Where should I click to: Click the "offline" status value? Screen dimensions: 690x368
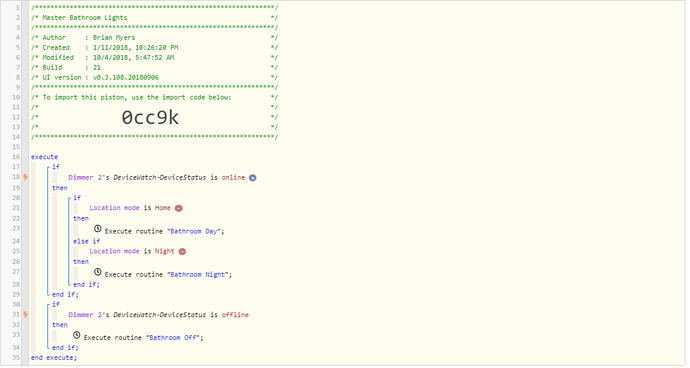click(x=235, y=315)
